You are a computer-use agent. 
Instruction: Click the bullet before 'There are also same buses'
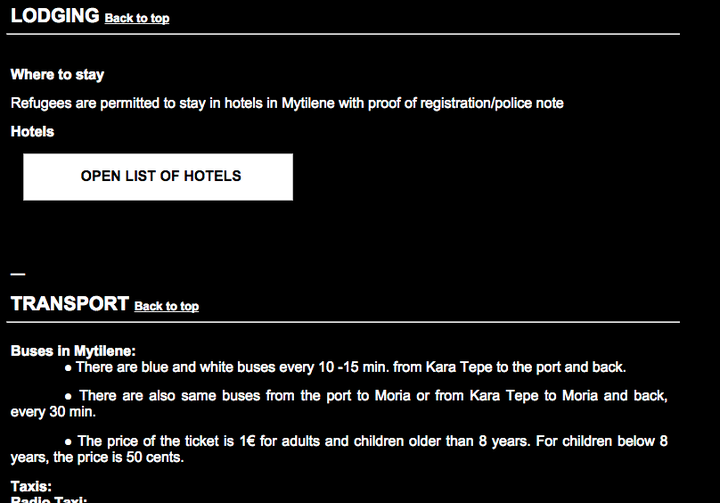point(68,397)
